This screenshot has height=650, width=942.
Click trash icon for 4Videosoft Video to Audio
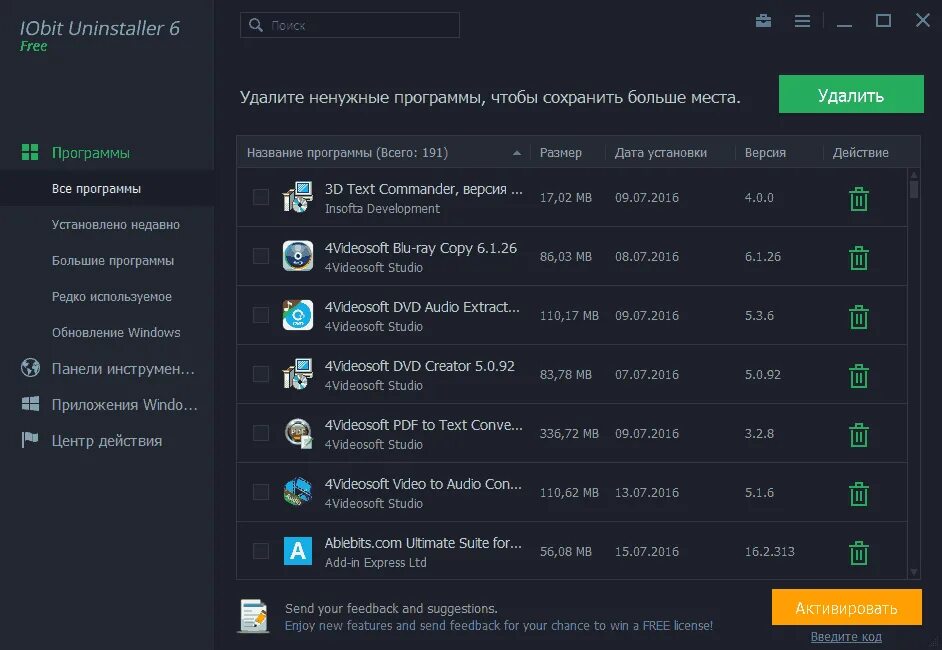point(858,493)
